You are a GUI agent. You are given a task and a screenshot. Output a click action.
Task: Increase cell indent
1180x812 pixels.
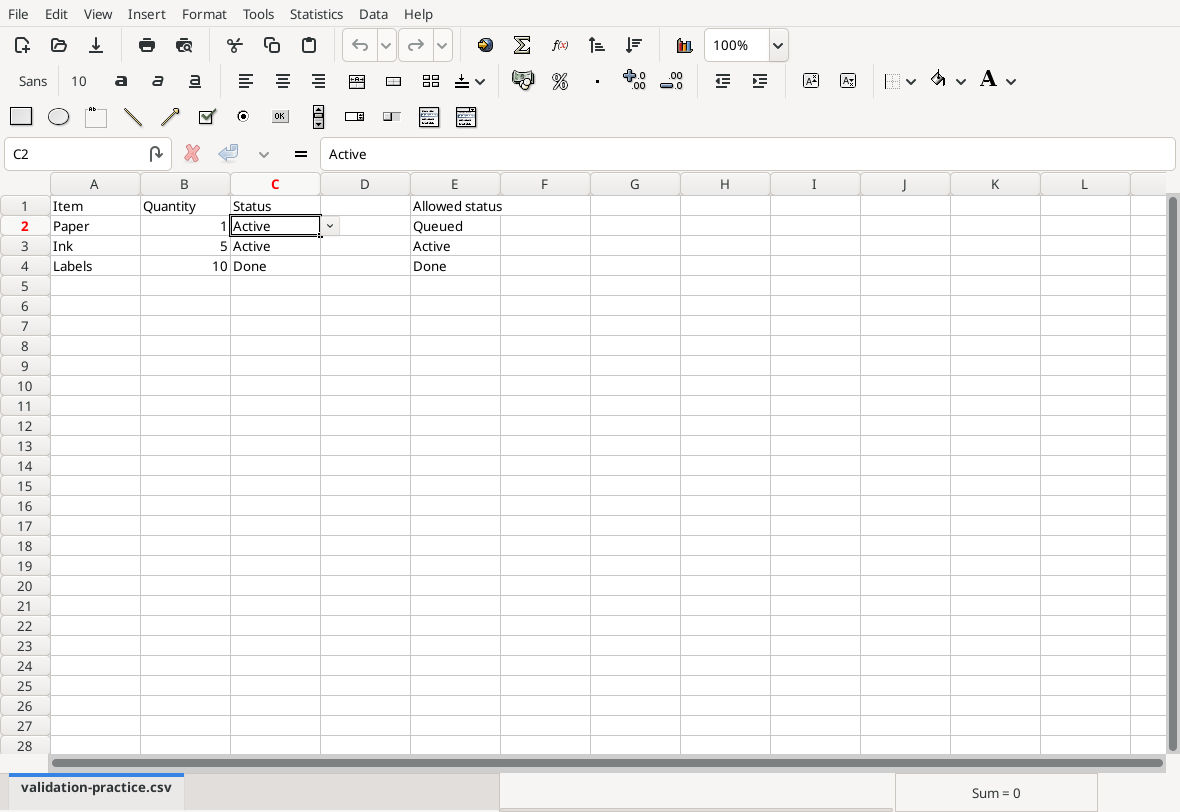coord(759,81)
